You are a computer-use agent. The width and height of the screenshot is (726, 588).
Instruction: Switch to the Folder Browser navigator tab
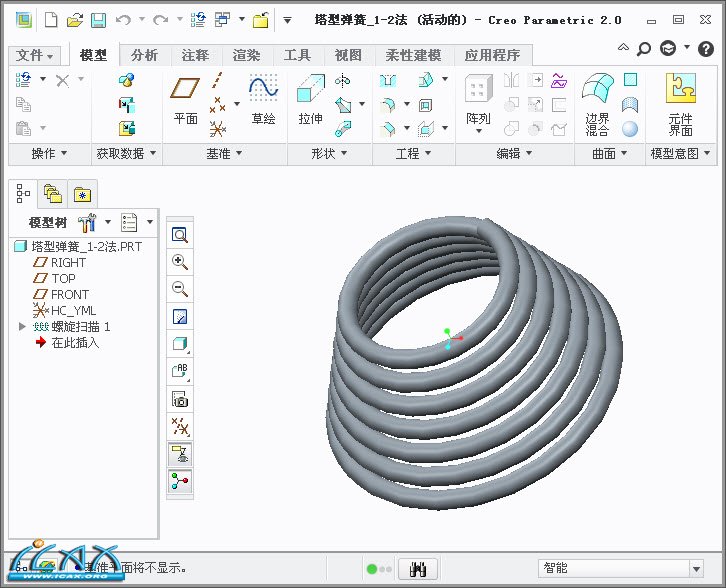point(52,193)
